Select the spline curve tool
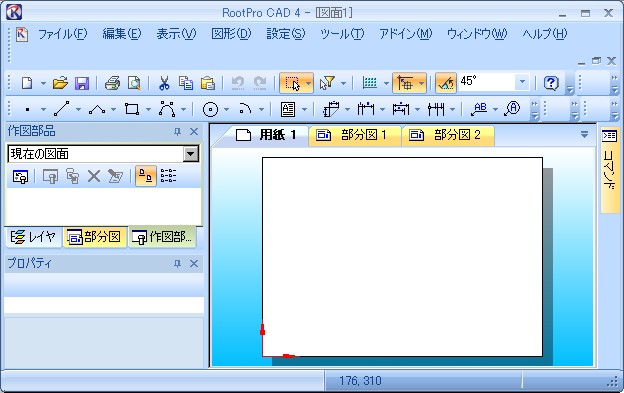The image size is (624, 393). [x=167, y=109]
